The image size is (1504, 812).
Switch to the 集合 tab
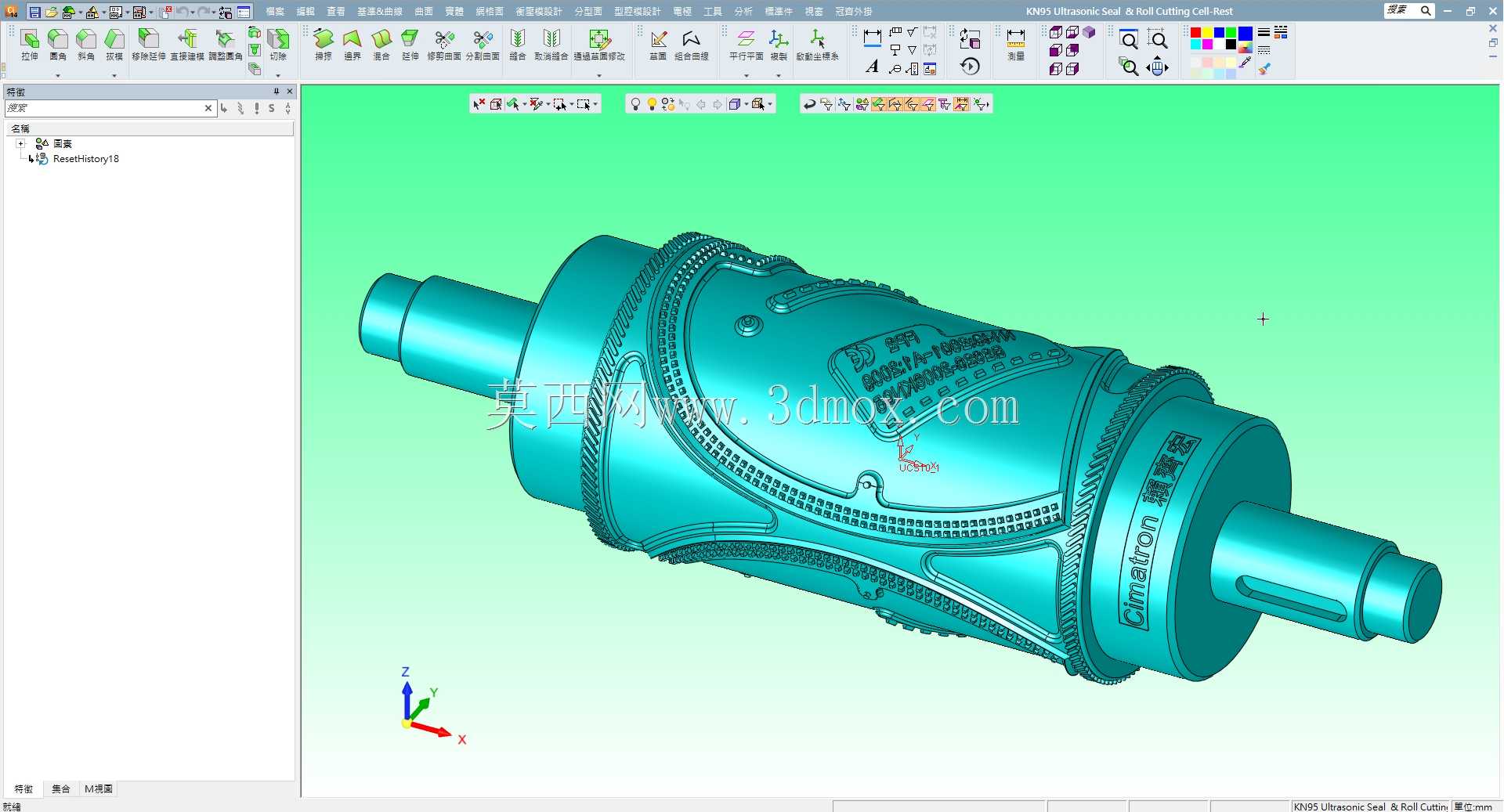[x=61, y=789]
